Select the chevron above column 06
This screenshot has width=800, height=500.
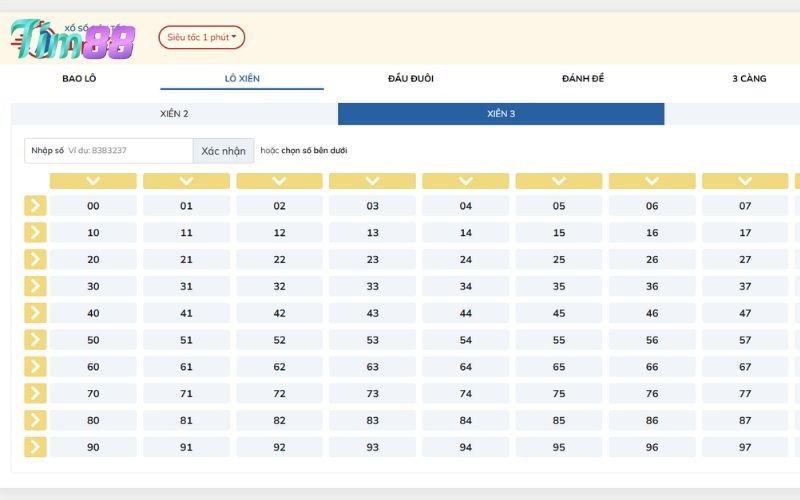pyautogui.click(x=652, y=181)
